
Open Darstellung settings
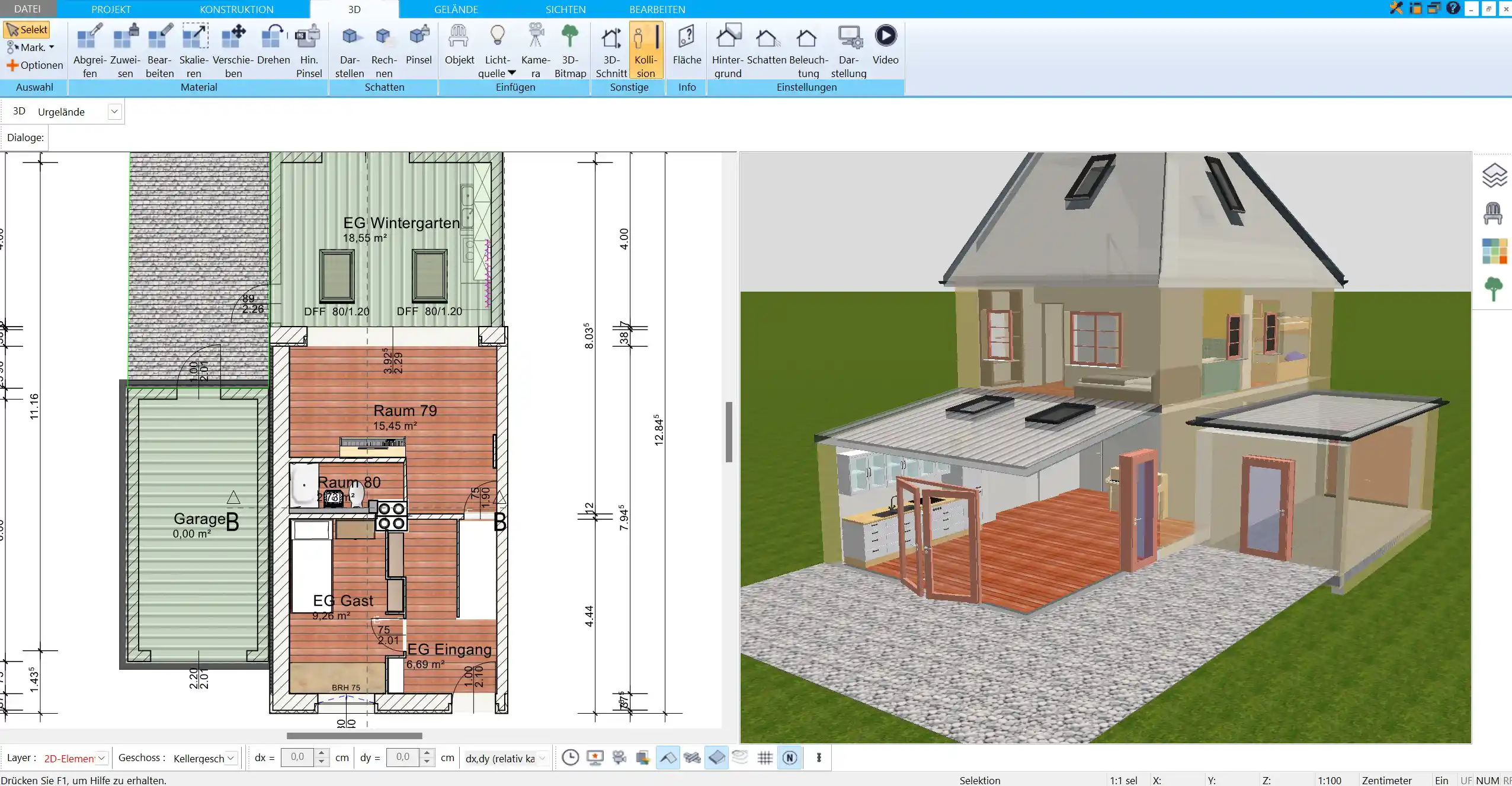click(848, 51)
